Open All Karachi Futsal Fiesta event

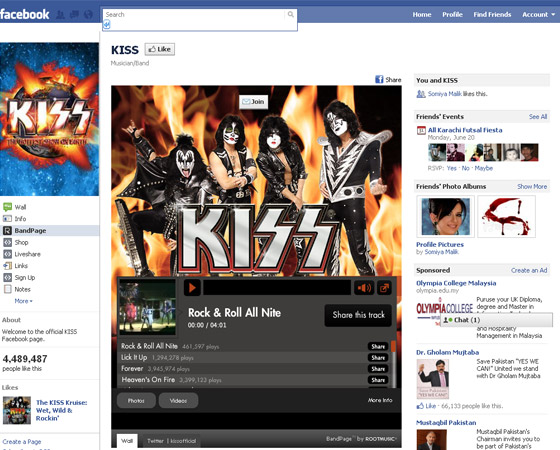465,130
